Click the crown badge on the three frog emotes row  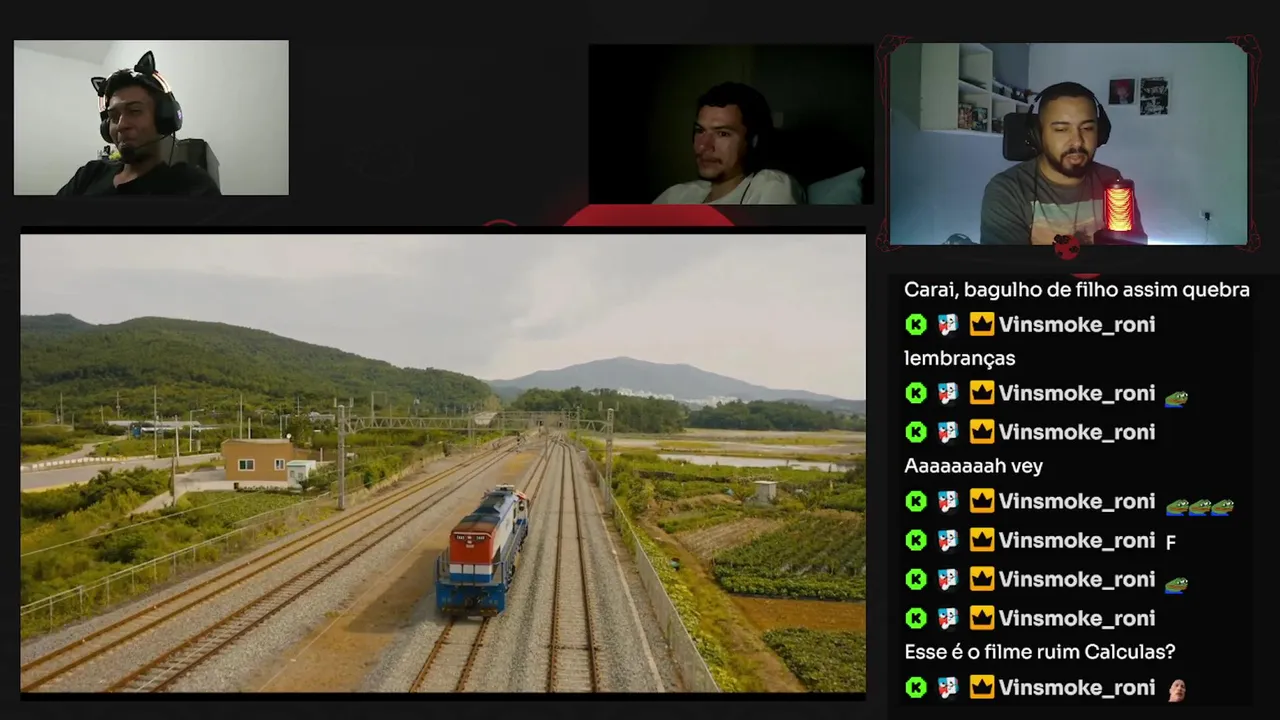click(x=981, y=501)
